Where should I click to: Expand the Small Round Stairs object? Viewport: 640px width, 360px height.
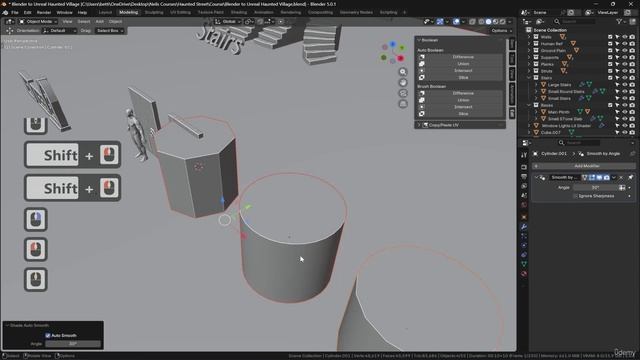(x=536, y=91)
